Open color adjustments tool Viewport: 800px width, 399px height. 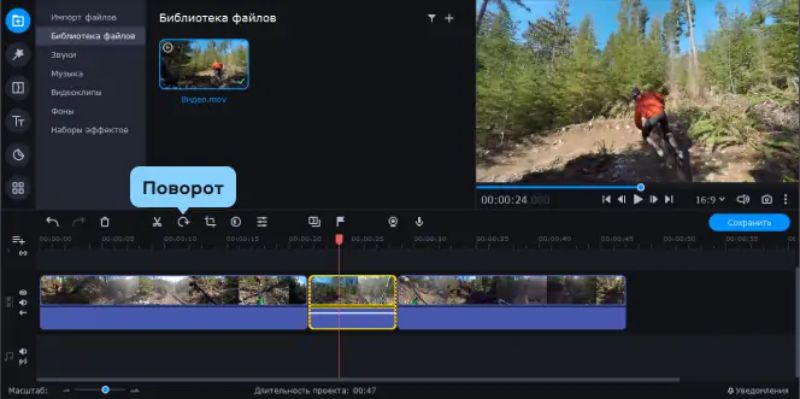click(236, 222)
